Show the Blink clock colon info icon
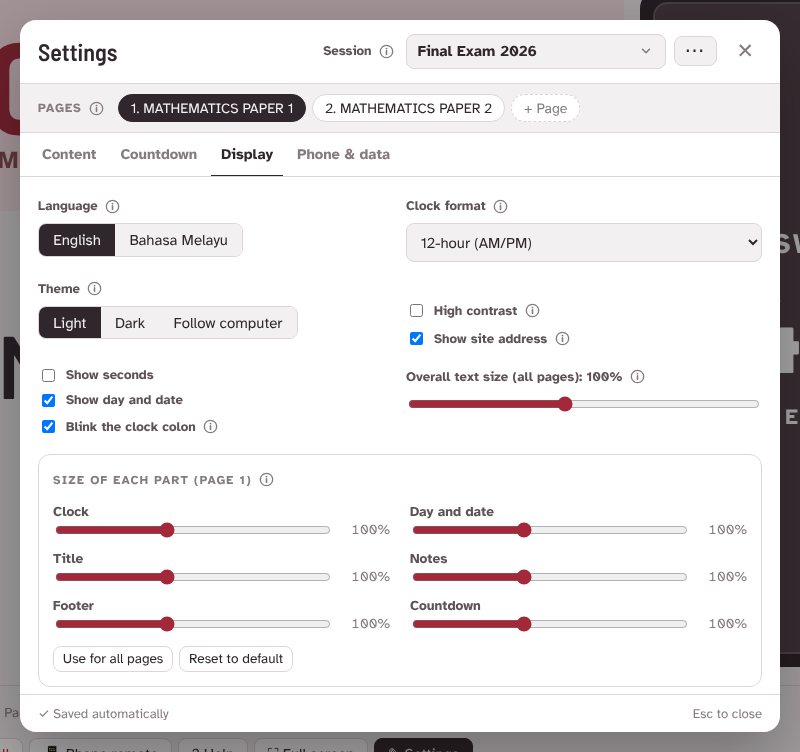The width and height of the screenshot is (800, 752). pyautogui.click(x=210, y=427)
